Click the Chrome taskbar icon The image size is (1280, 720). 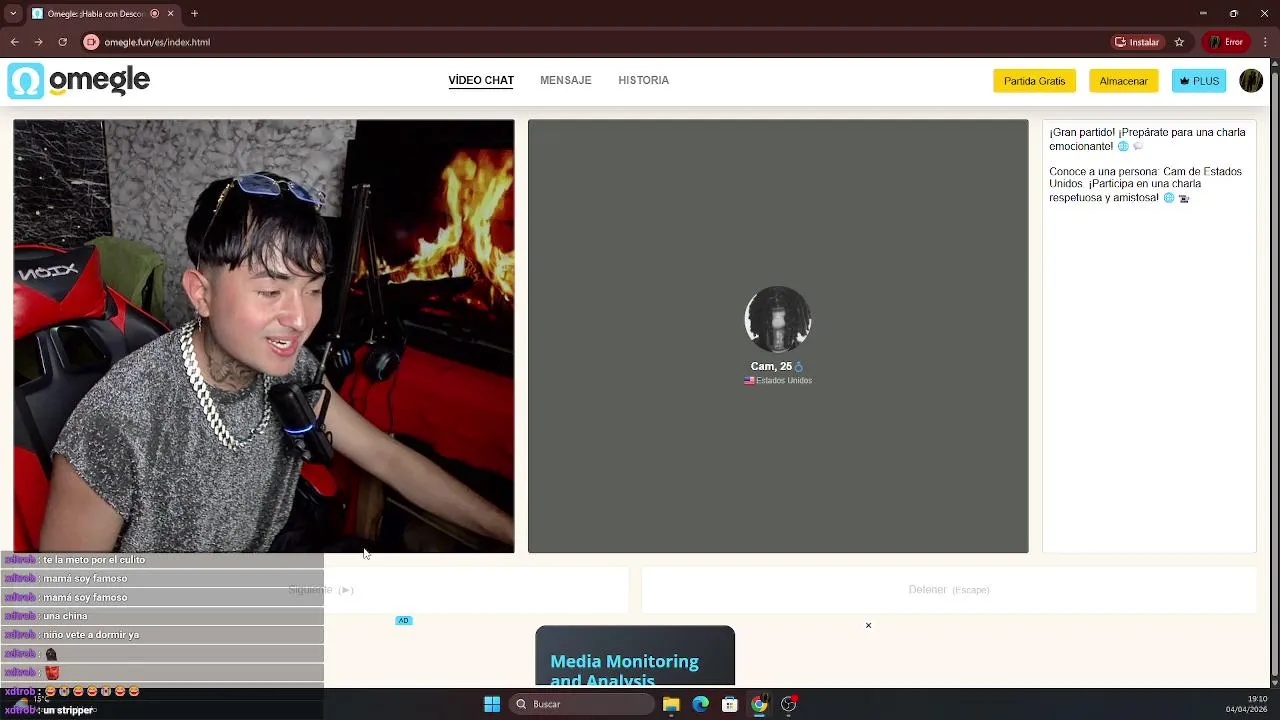759,704
